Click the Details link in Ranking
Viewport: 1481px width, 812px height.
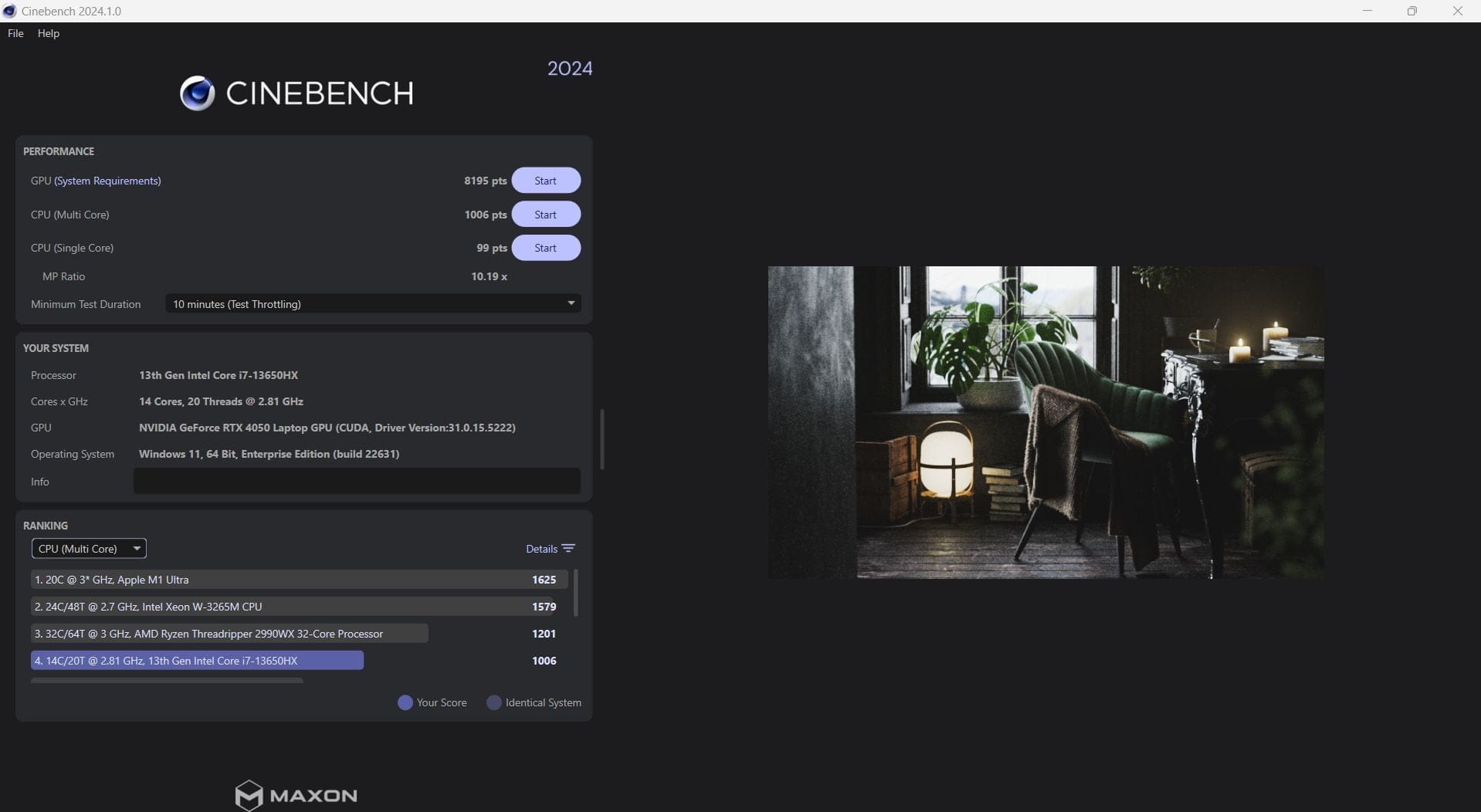[x=541, y=549]
